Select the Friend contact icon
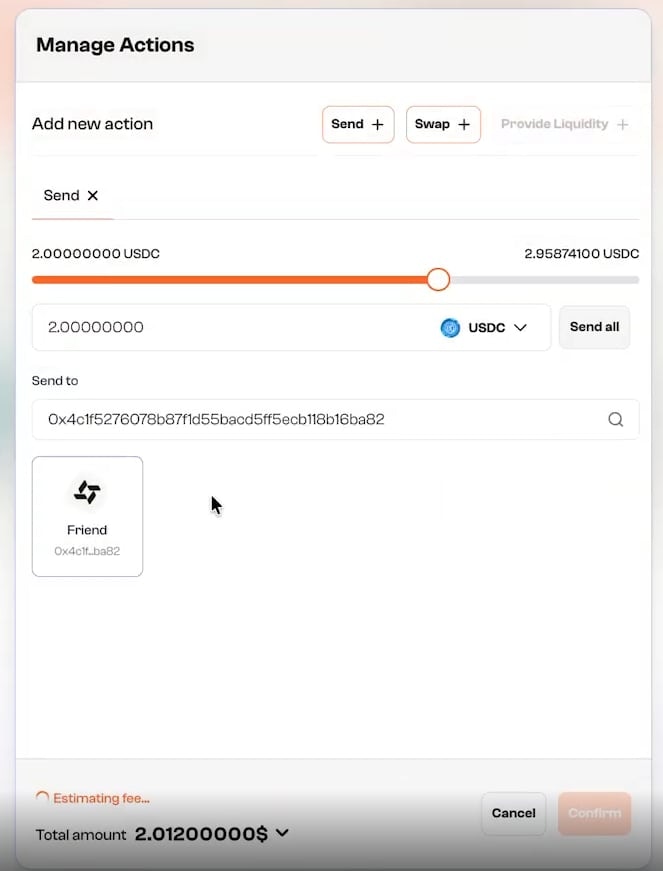Image resolution: width=663 pixels, height=871 pixels. 87,492
